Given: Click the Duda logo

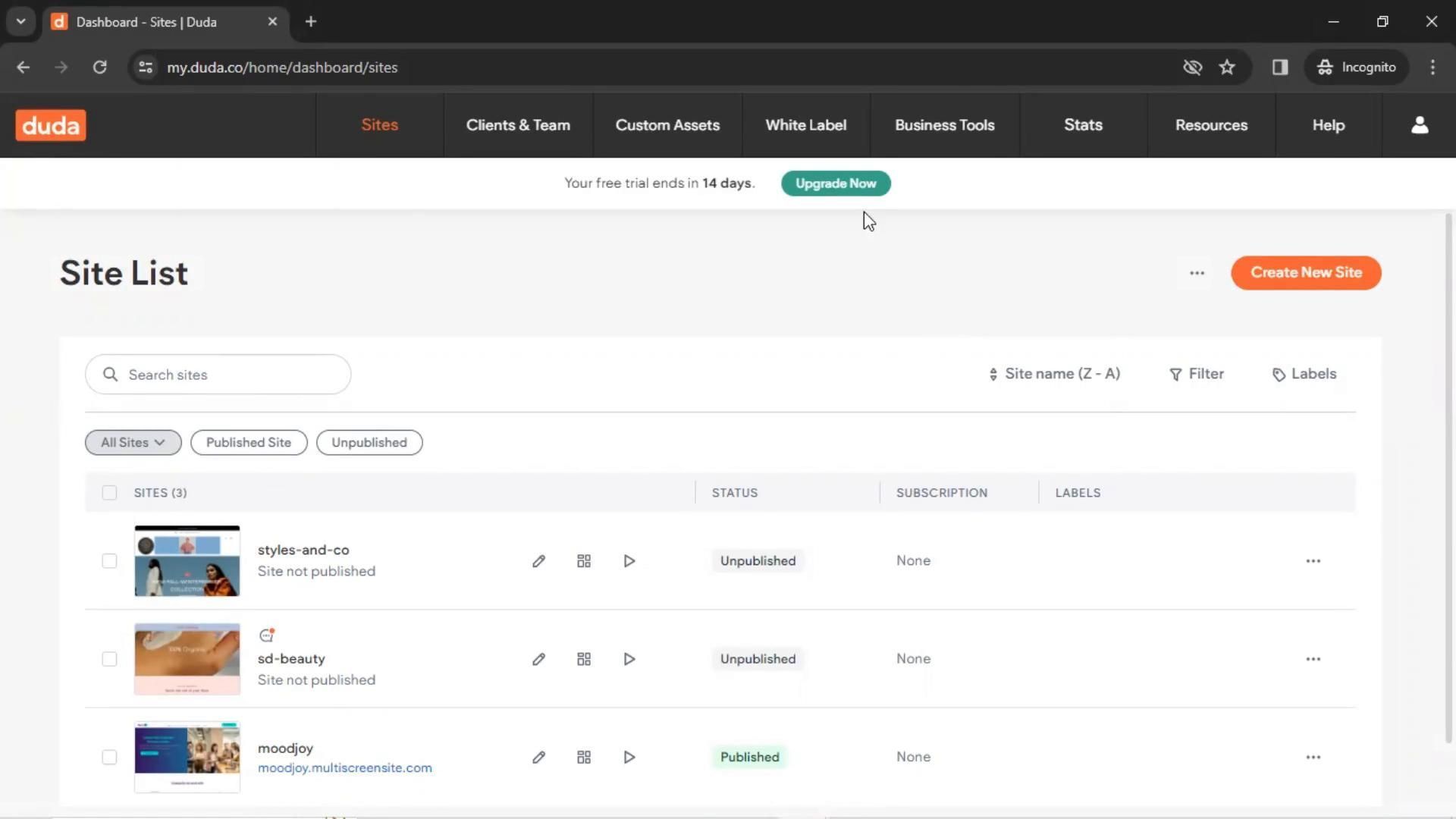Looking at the screenshot, I should pyautogui.click(x=51, y=125).
